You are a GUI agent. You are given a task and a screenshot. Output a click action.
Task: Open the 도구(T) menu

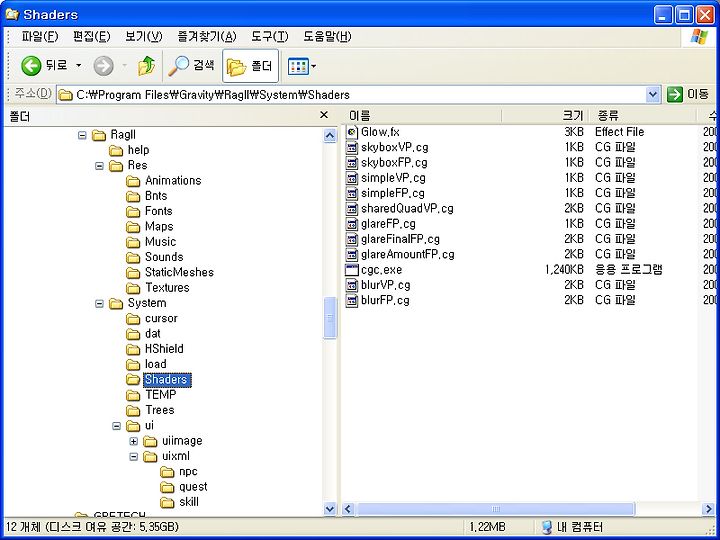(x=270, y=37)
